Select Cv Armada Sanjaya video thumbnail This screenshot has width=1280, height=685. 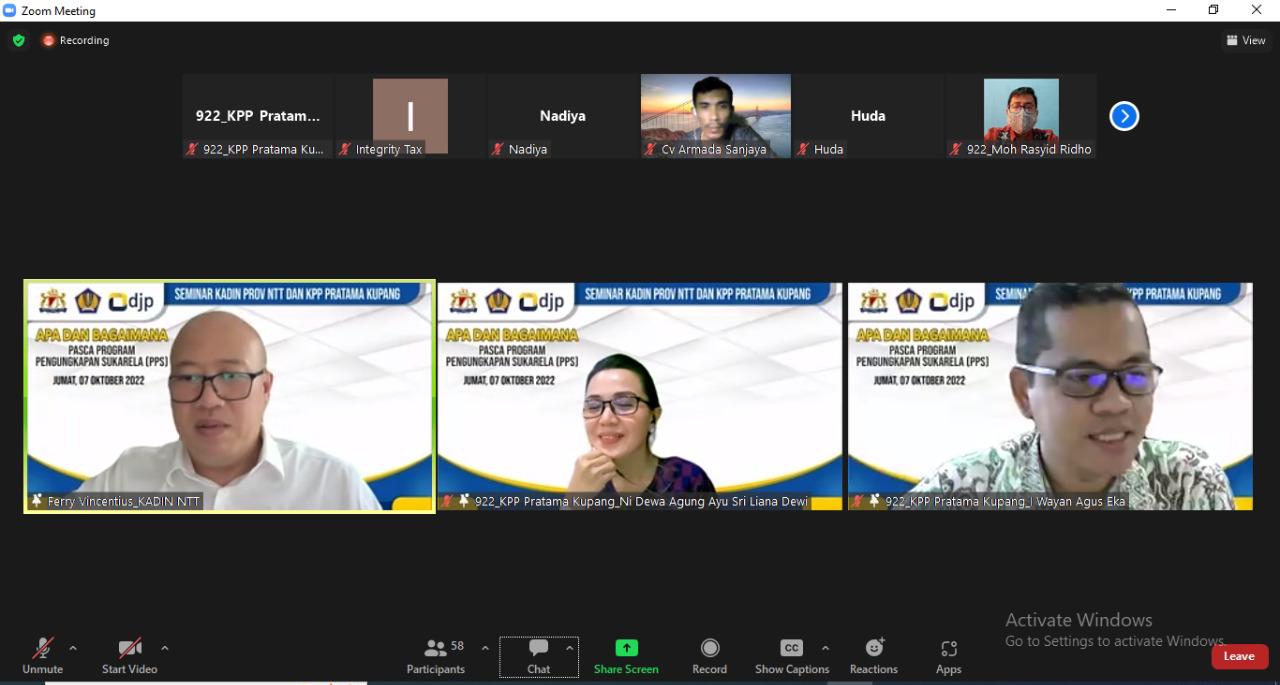tap(715, 115)
